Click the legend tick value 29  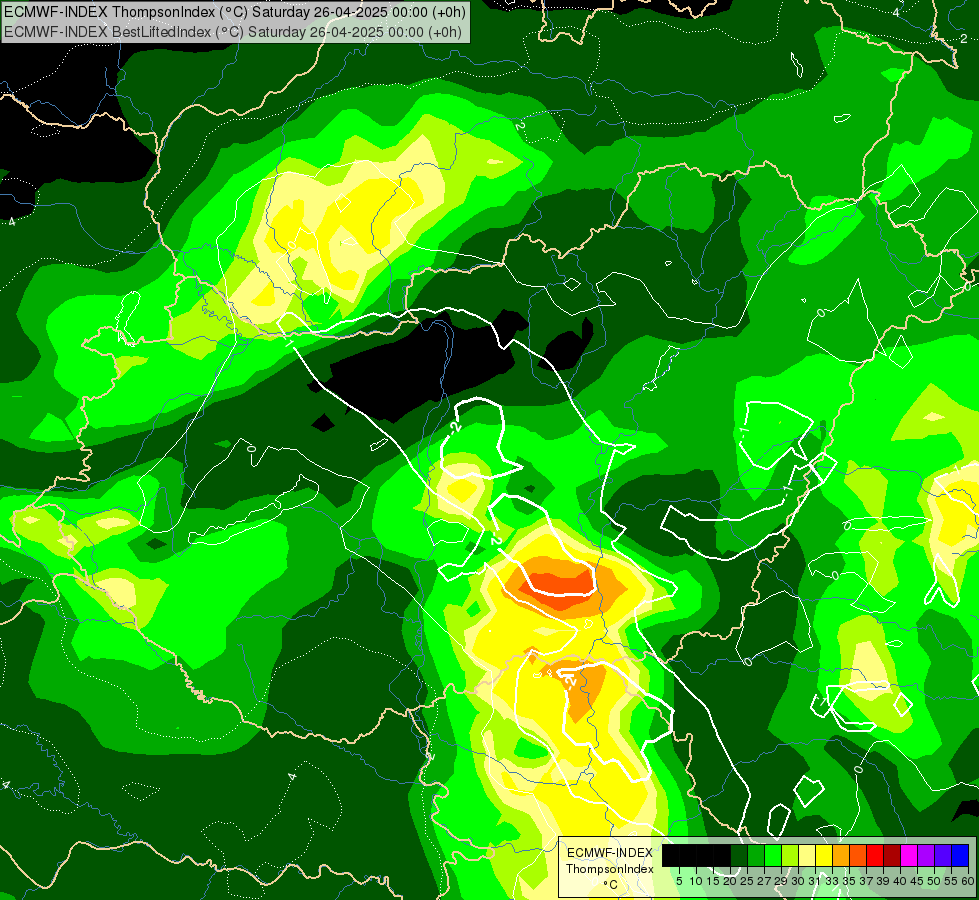781,881
